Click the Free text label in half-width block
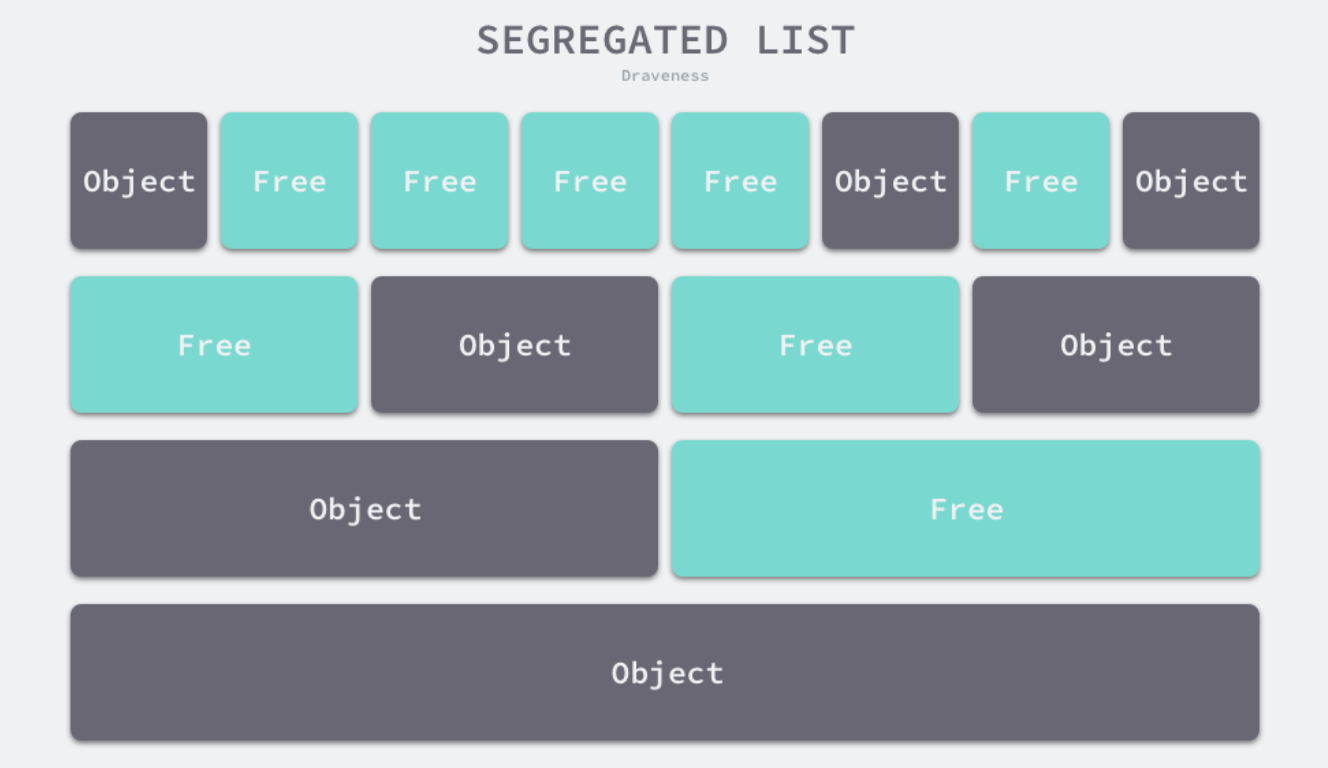 (x=966, y=509)
